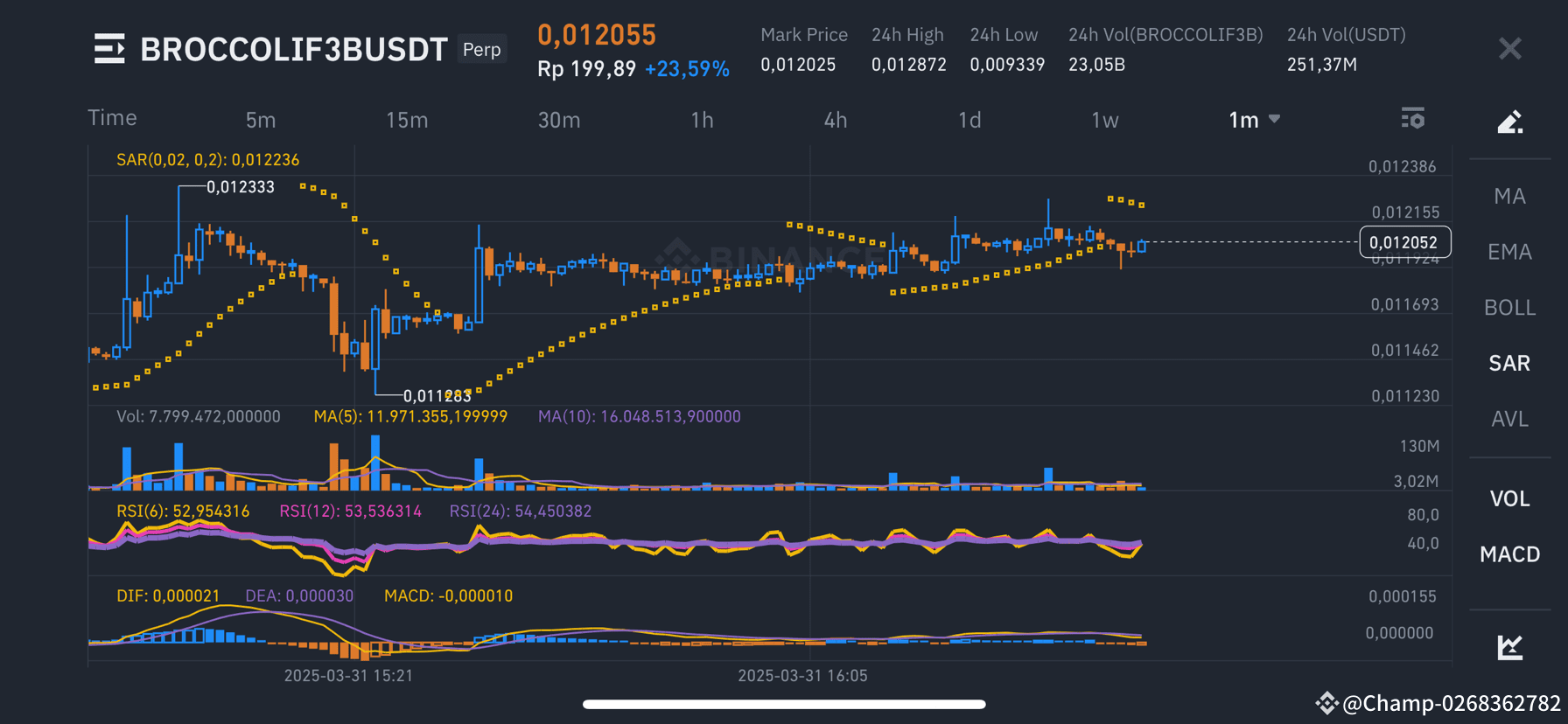Tap the current price tag 0,012052
Image resolution: width=1568 pixels, height=724 pixels.
pos(1404,242)
